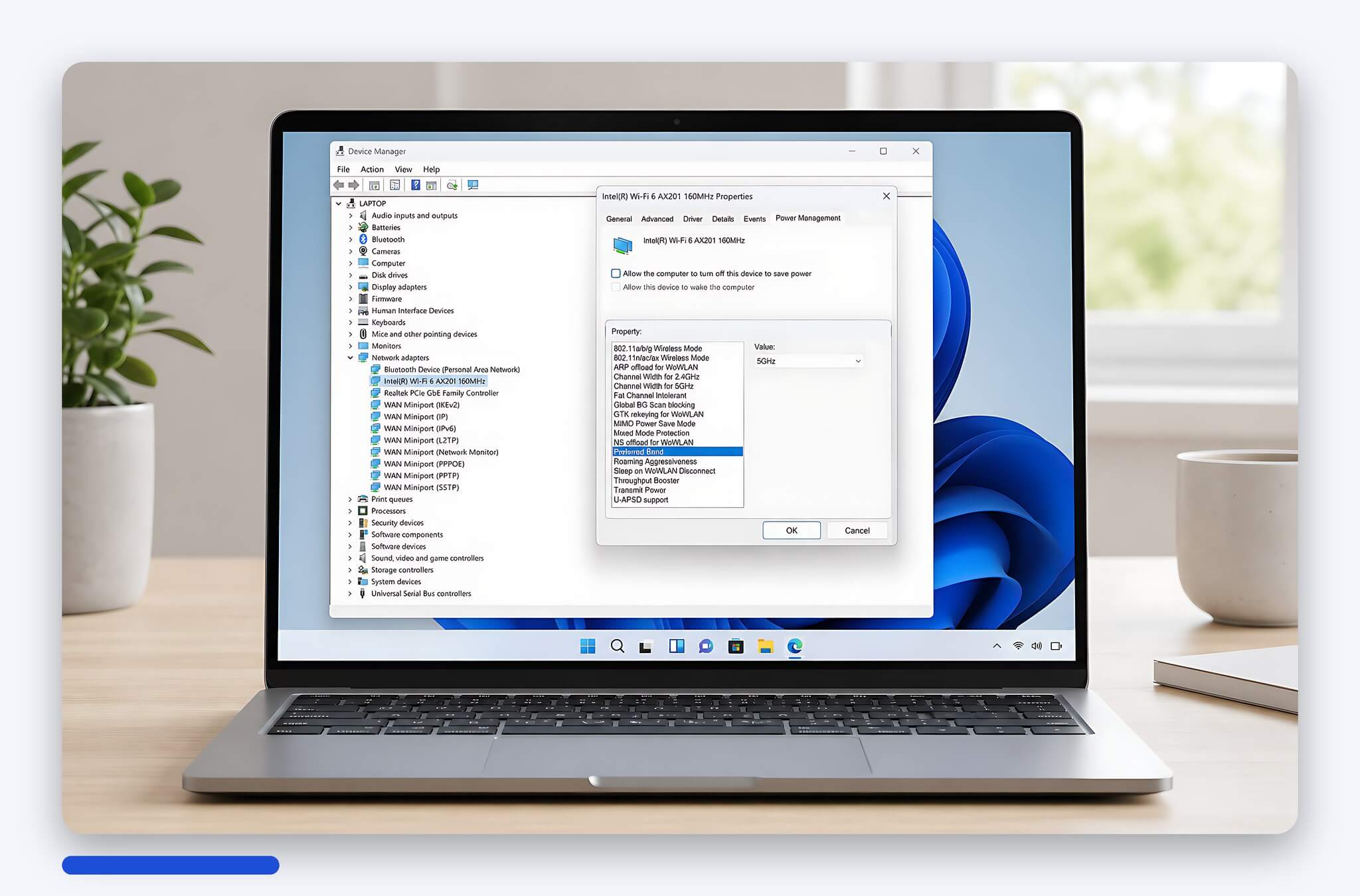Select Throughput Booster property
Viewport: 1360px width, 896px height.
(677, 481)
